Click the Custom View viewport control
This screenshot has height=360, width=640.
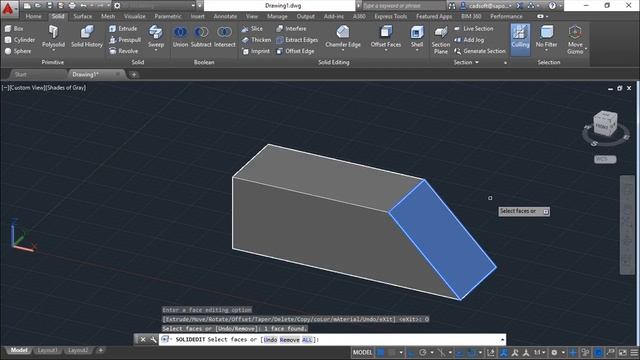coord(27,88)
